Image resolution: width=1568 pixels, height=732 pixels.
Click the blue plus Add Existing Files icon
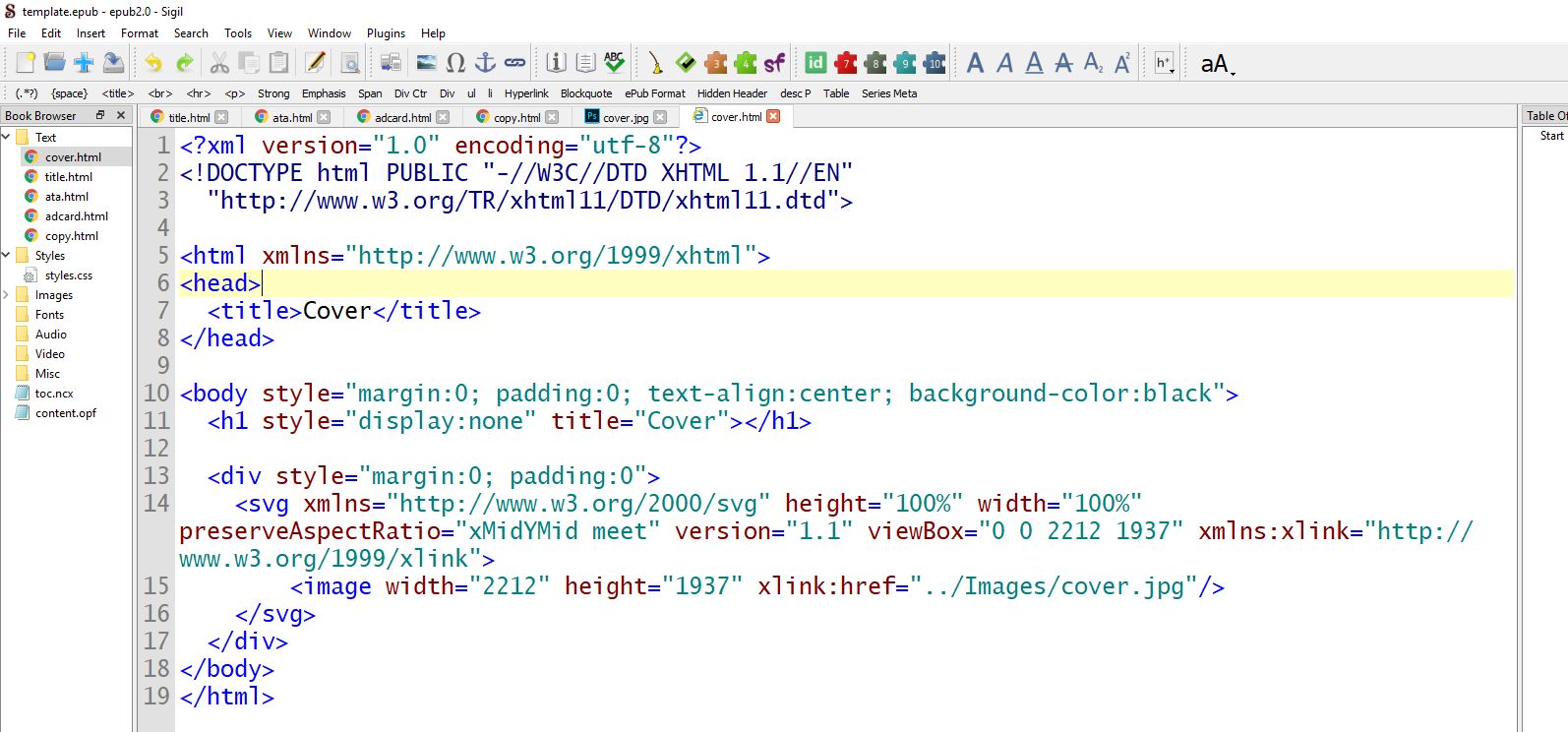(x=85, y=63)
